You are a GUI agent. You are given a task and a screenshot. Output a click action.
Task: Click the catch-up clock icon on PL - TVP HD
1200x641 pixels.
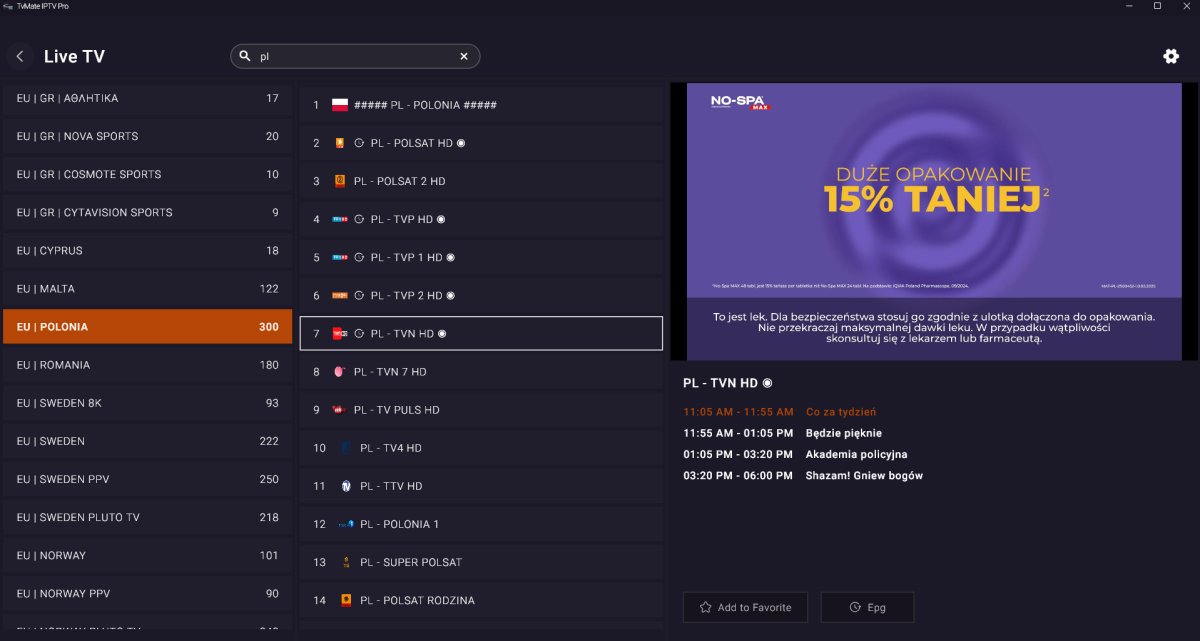click(x=359, y=219)
